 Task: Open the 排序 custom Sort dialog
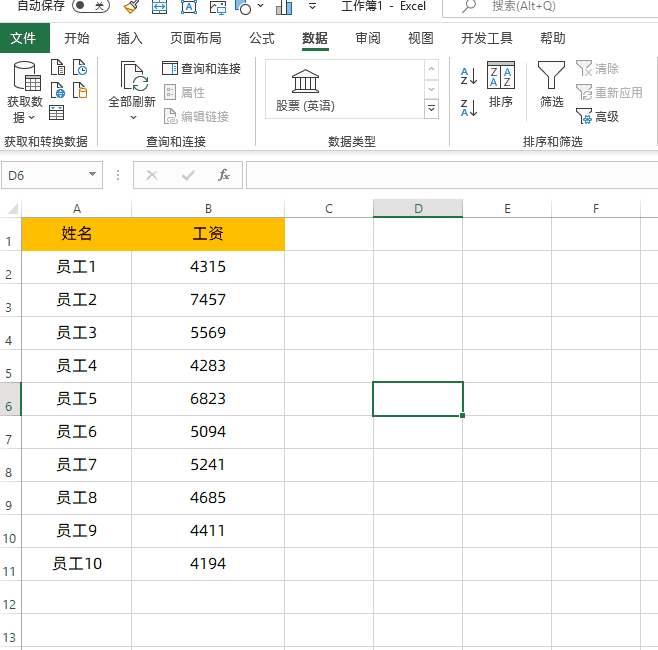(501, 85)
